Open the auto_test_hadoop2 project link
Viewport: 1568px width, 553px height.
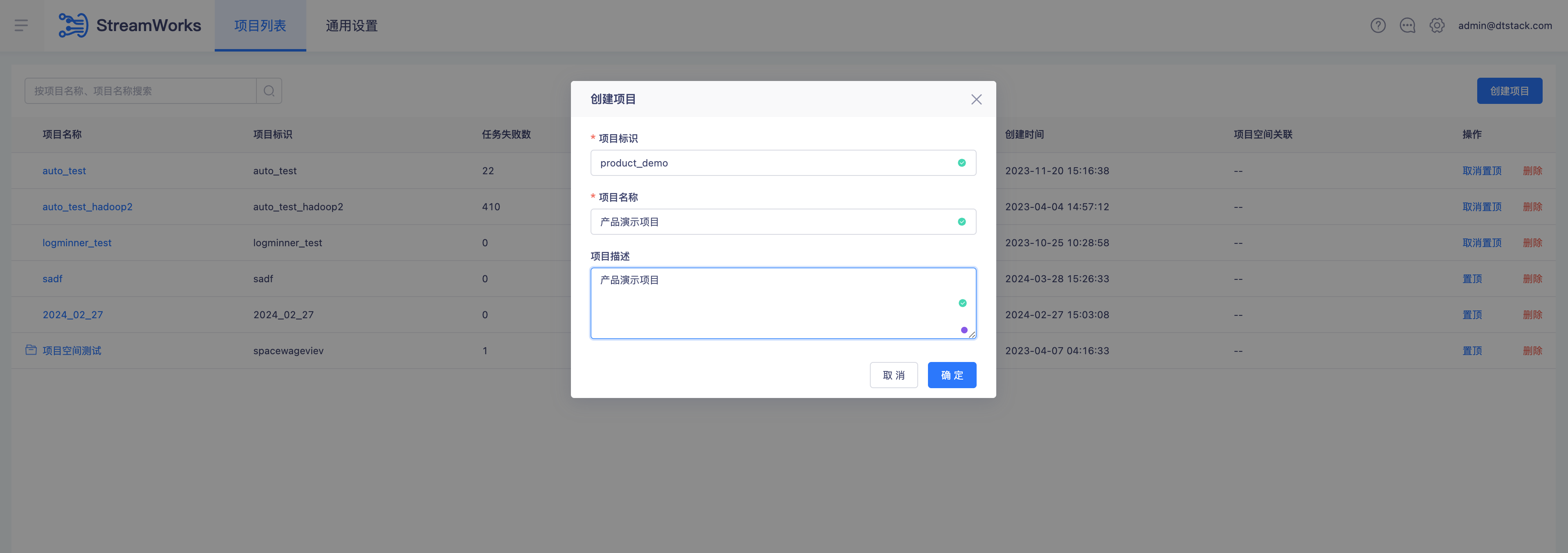(87, 207)
